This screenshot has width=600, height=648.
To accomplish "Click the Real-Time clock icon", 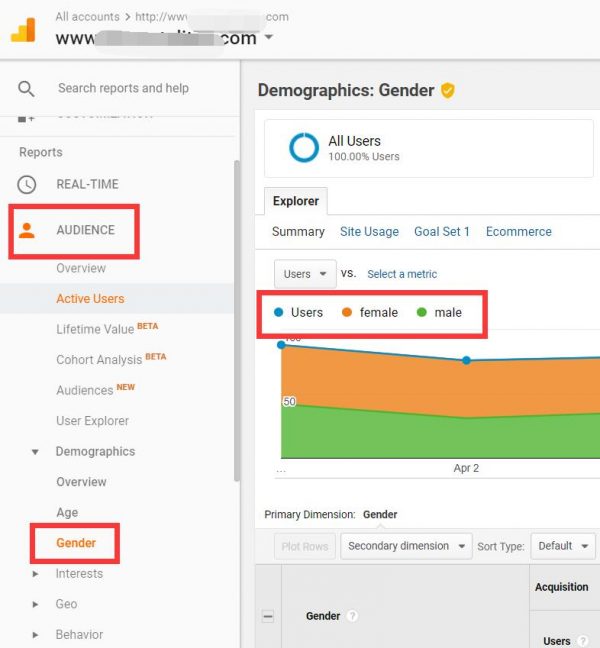I will (x=27, y=184).
